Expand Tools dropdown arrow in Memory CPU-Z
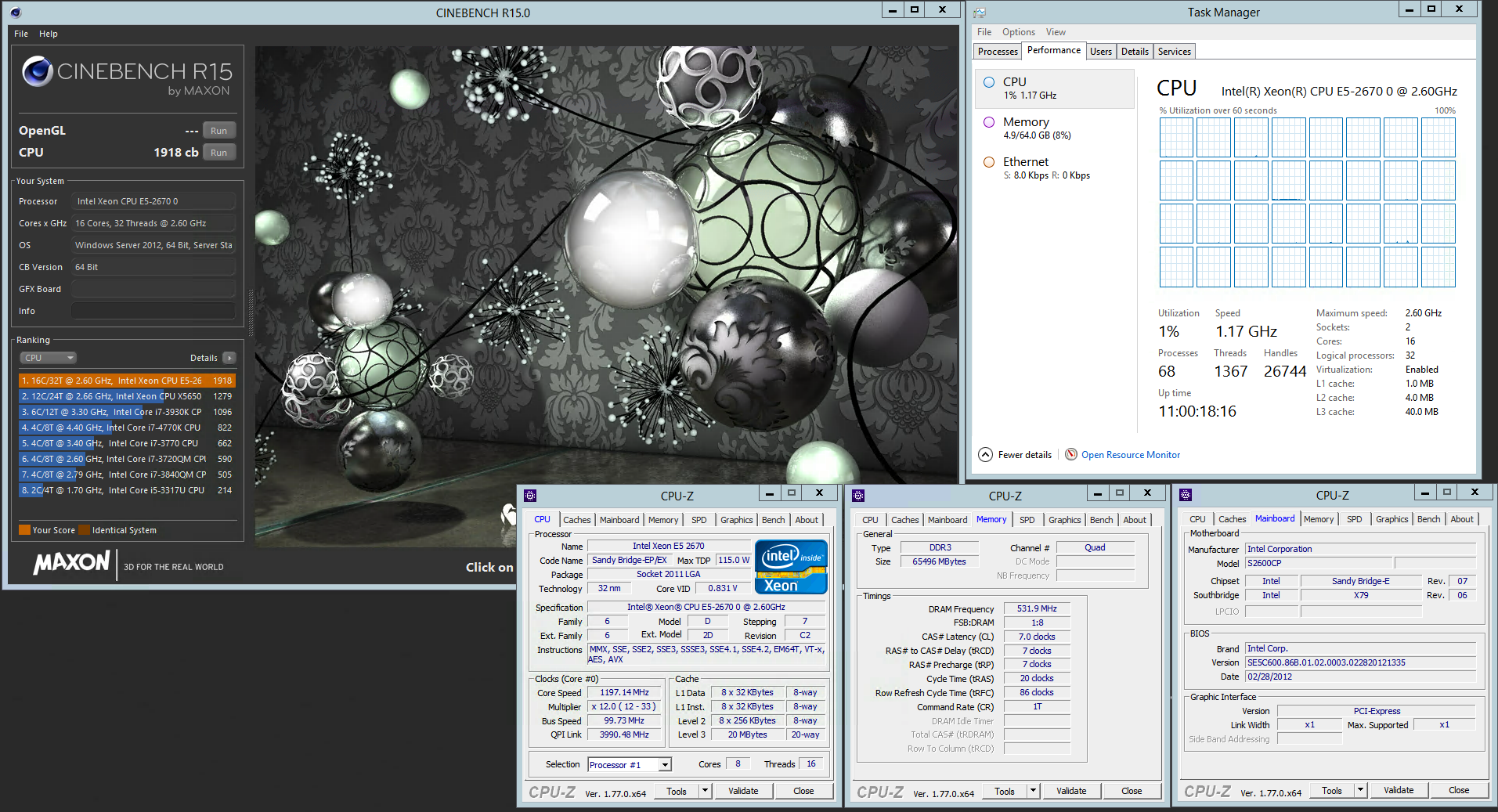1498x812 pixels. pyautogui.click(x=1033, y=791)
